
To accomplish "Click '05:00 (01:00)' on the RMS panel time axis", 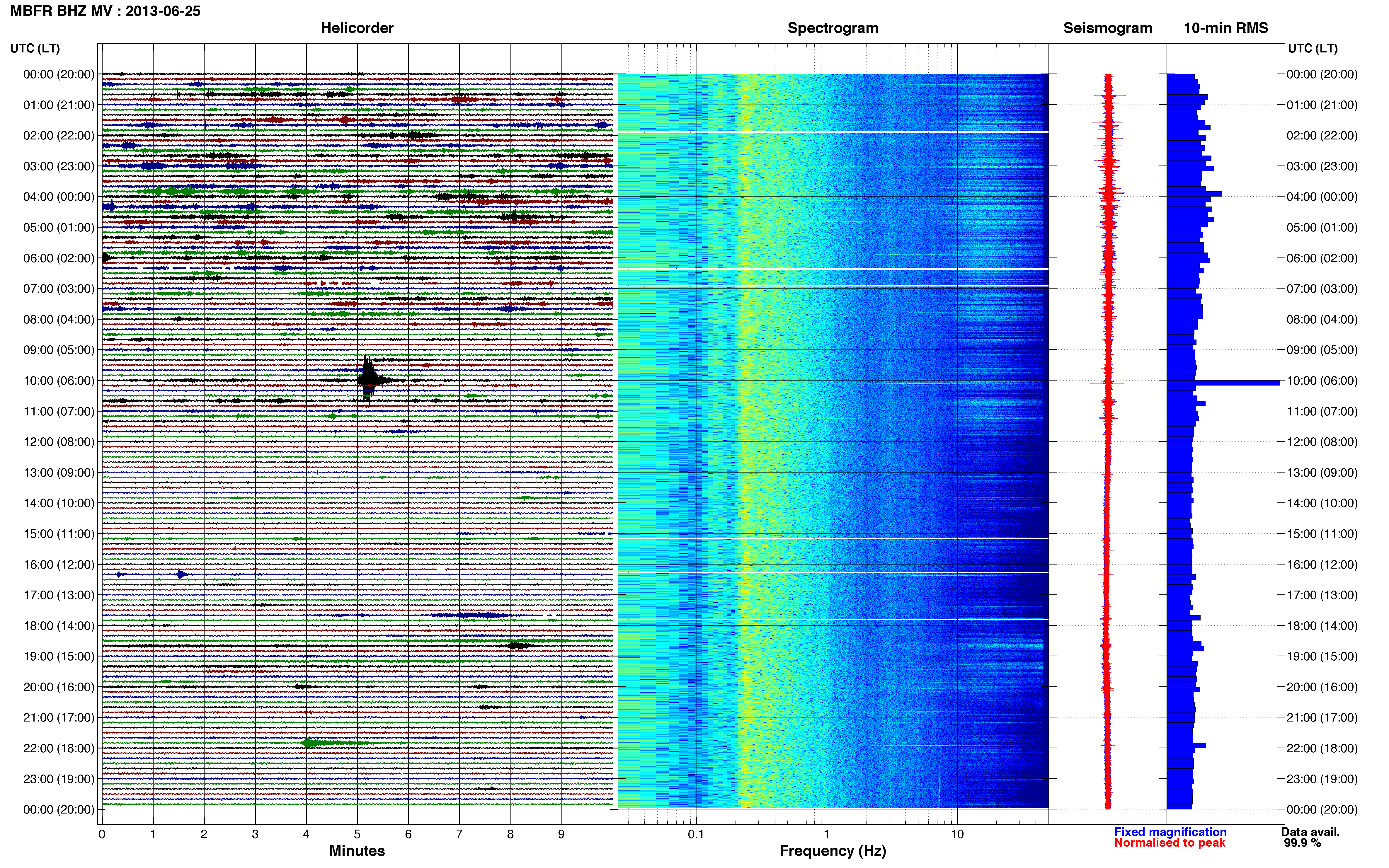I will (1322, 227).
